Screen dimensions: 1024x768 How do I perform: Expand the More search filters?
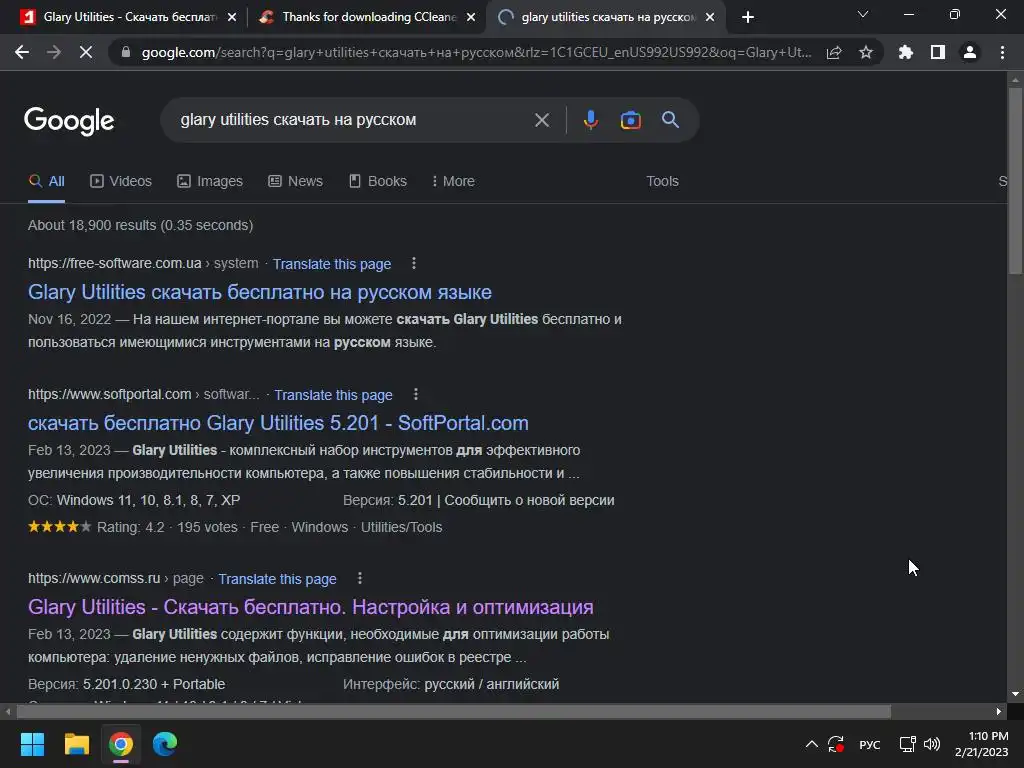(453, 181)
